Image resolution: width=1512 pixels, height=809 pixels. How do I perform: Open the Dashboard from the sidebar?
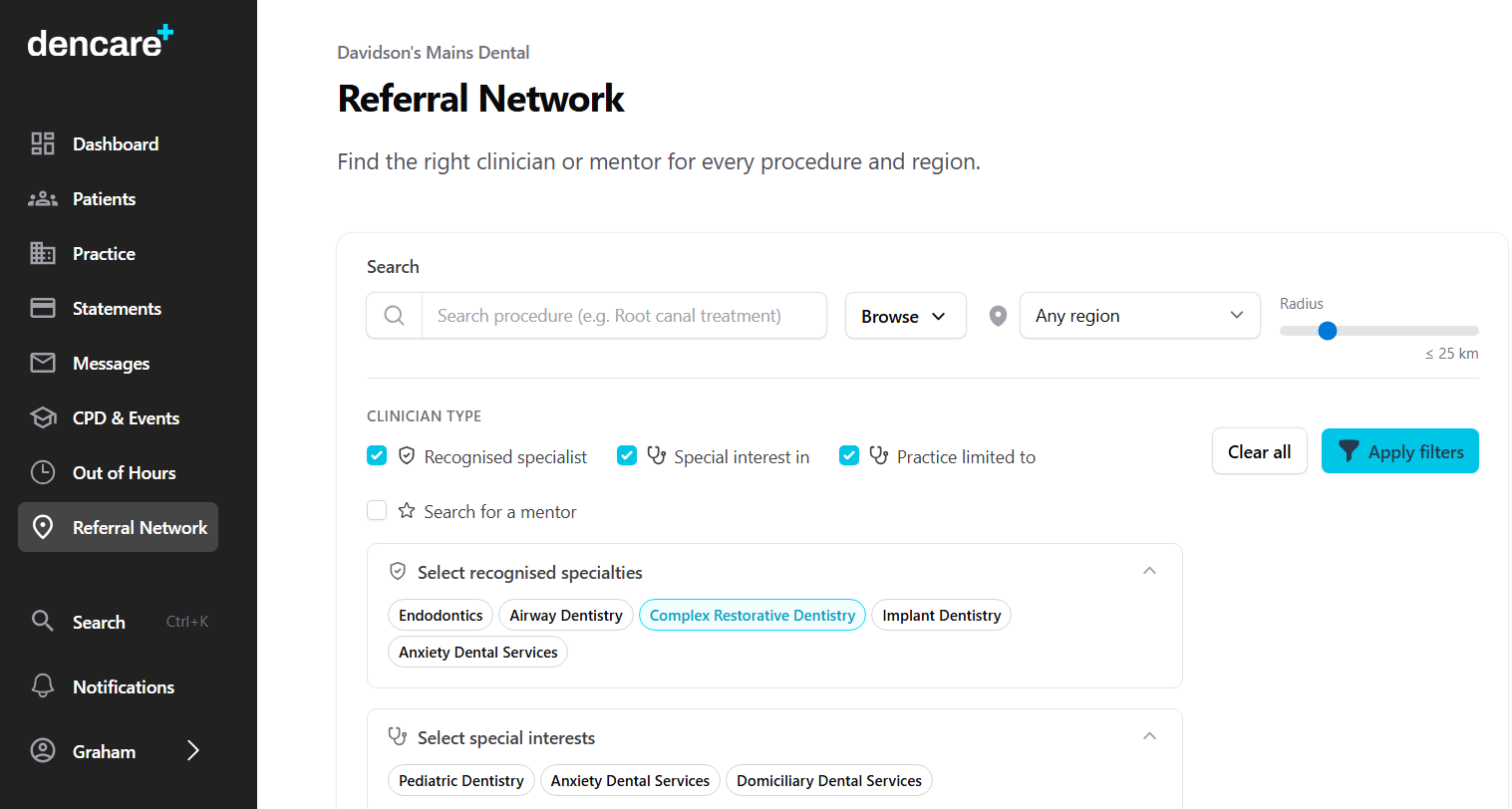42,143
